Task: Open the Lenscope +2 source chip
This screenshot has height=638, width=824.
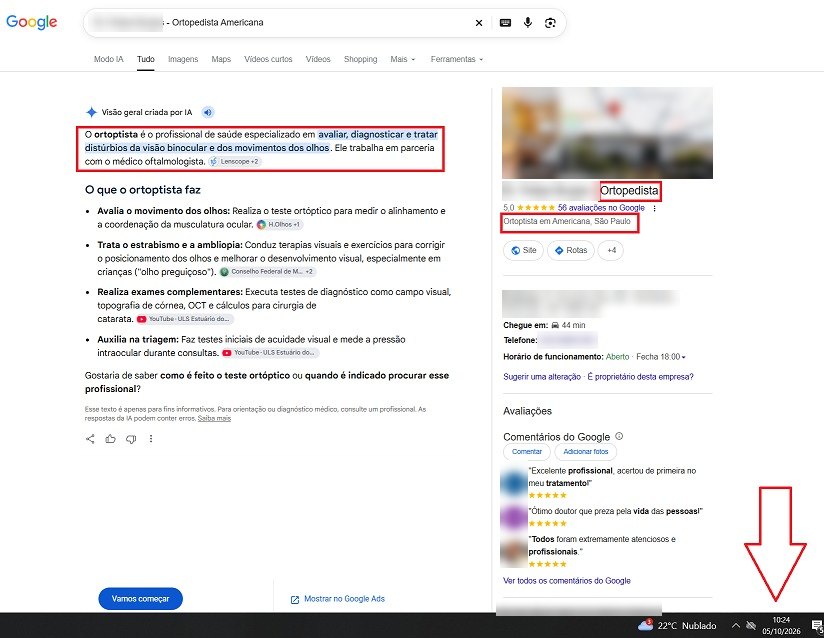Action: (234, 161)
